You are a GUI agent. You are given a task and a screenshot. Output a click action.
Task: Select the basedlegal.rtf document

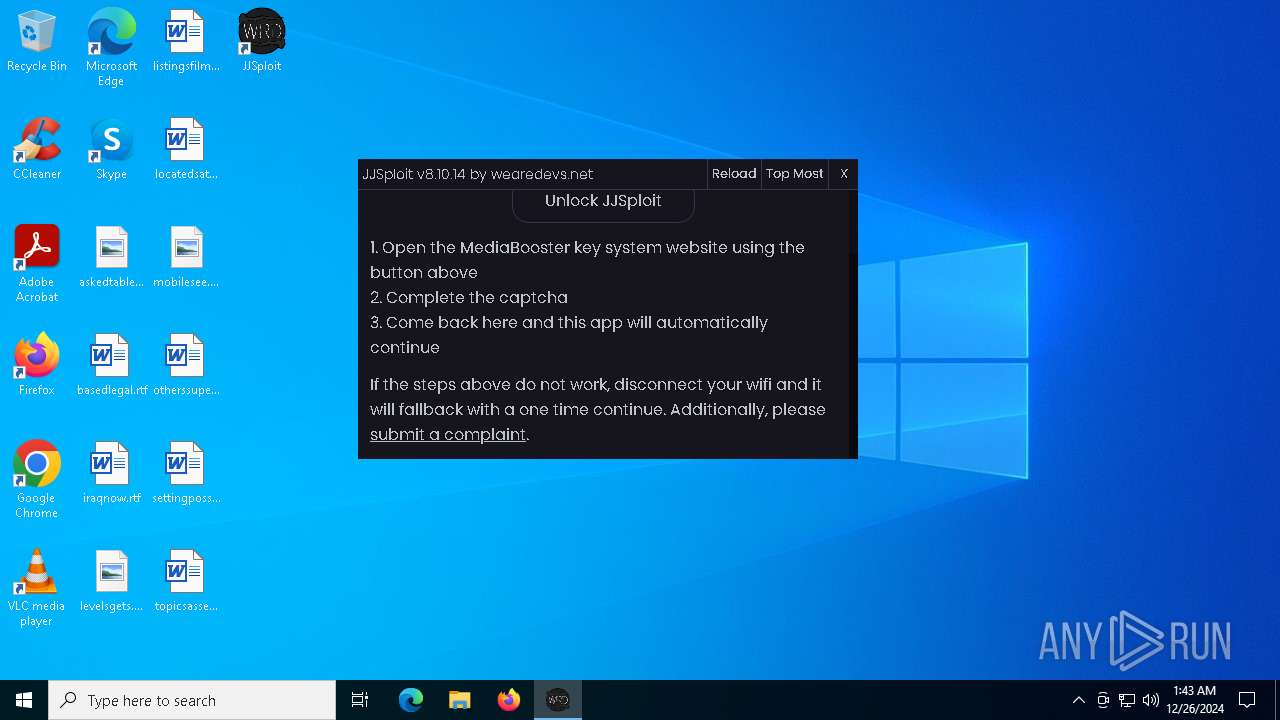click(111, 366)
